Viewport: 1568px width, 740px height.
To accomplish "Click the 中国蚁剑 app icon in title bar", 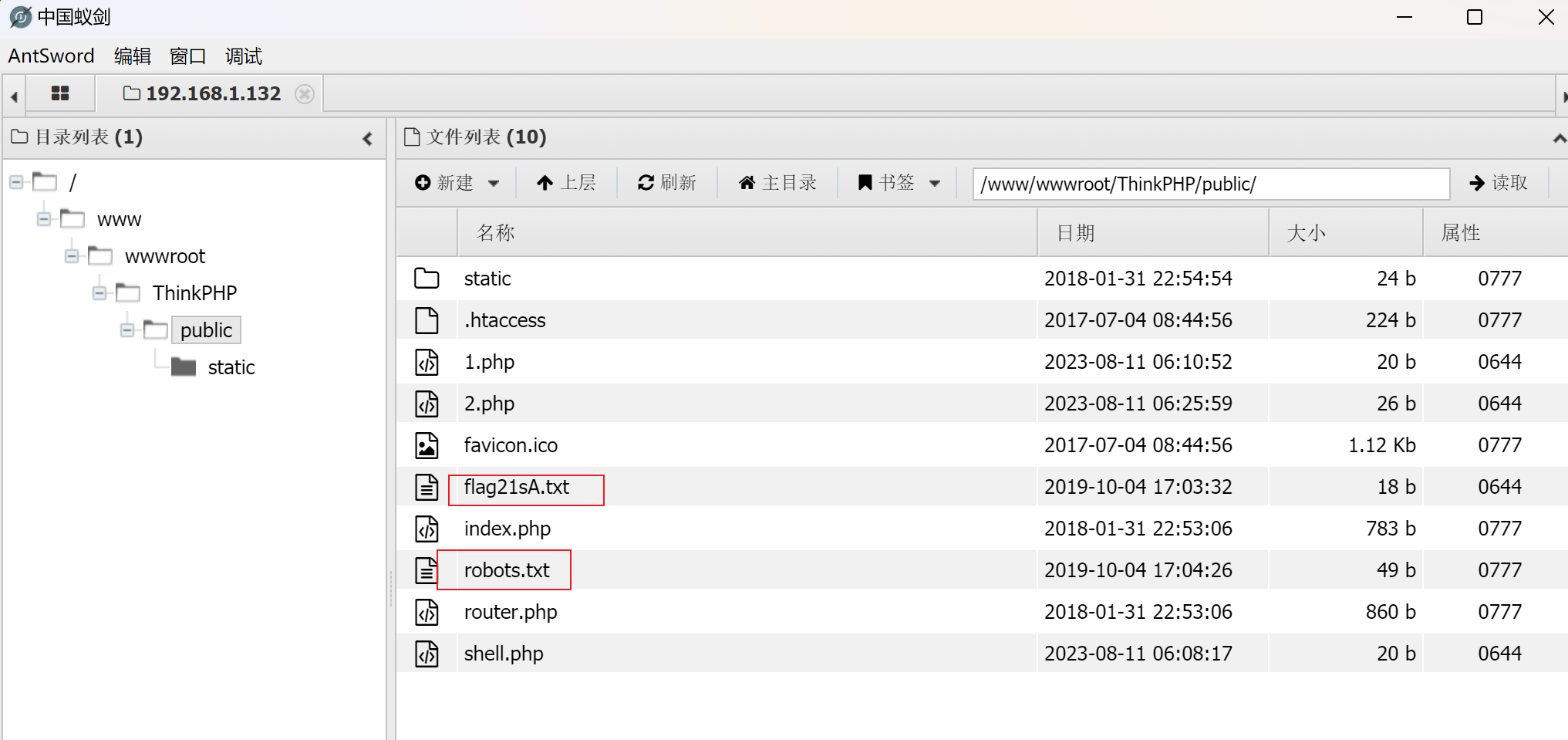I will (x=21, y=17).
